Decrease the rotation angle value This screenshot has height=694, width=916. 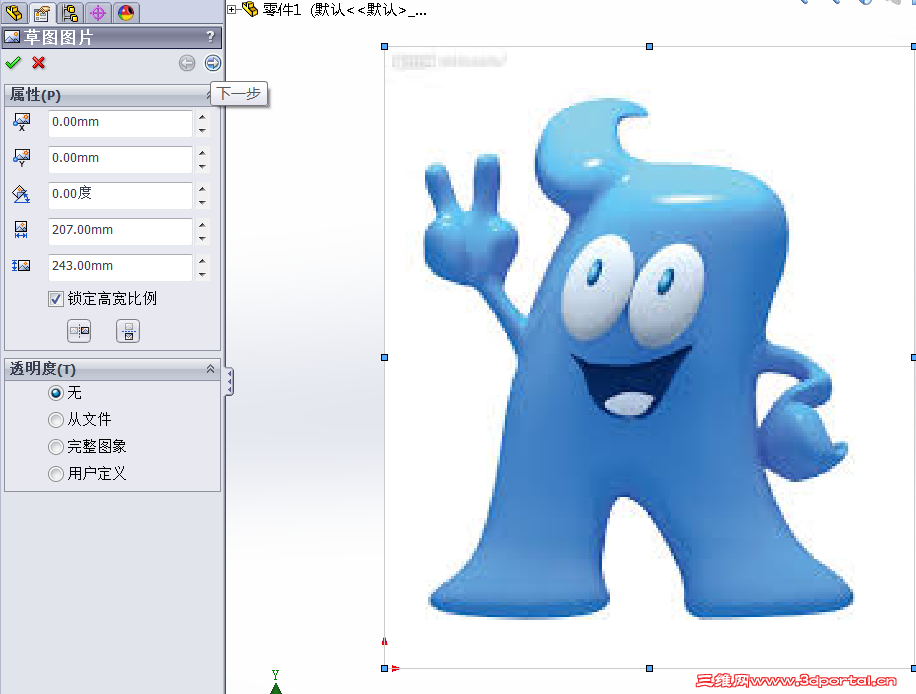(202, 202)
